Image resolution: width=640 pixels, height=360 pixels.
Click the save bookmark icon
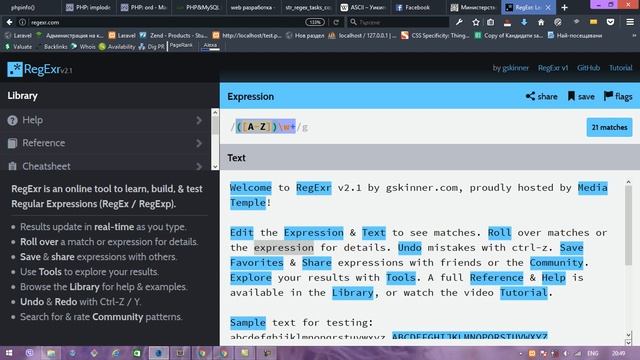[571, 96]
